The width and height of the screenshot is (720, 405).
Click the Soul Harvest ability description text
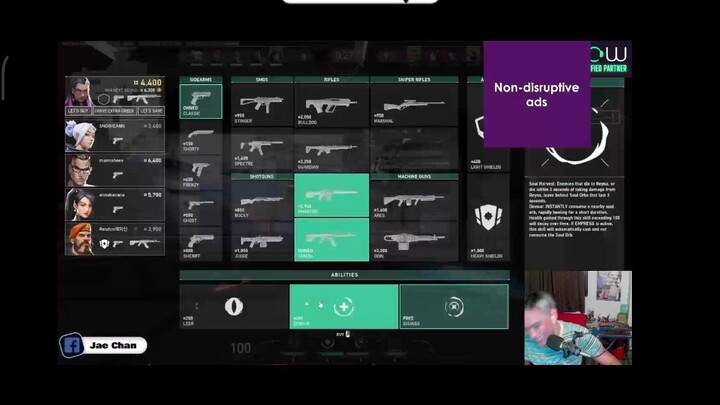point(574,209)
